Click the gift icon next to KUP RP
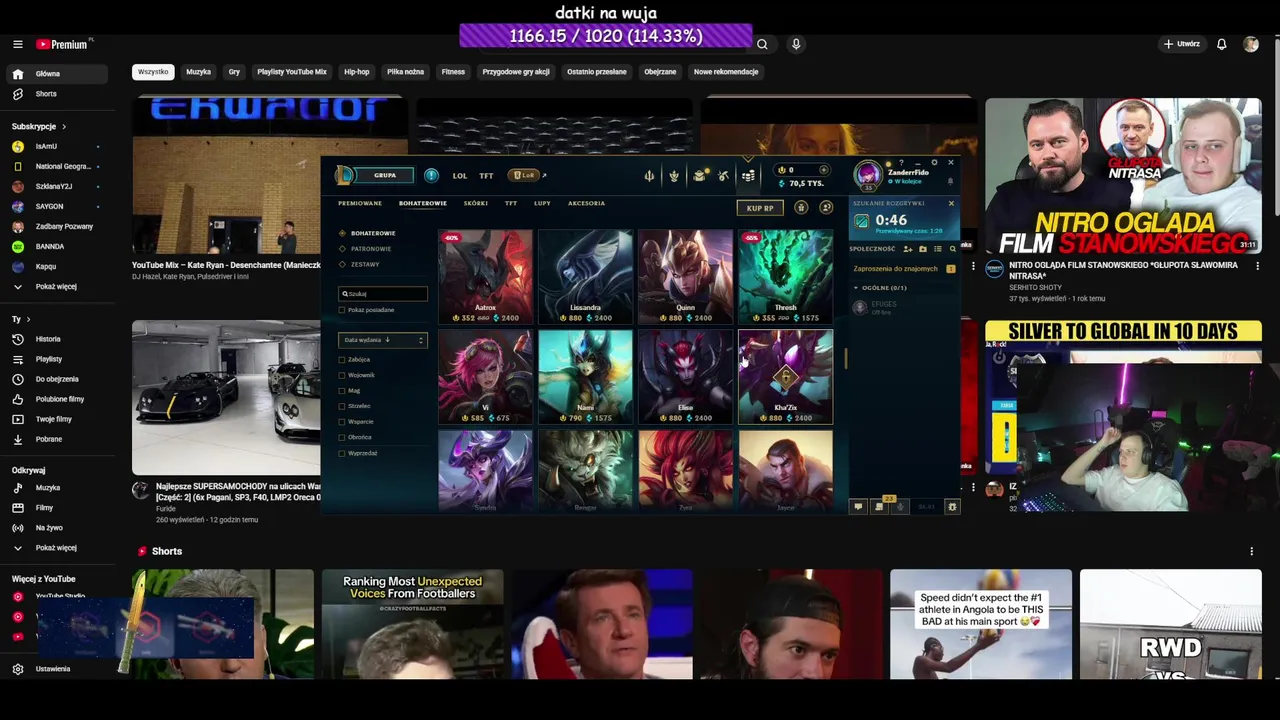Viewport: 1280px width, 720px height. 801,207
